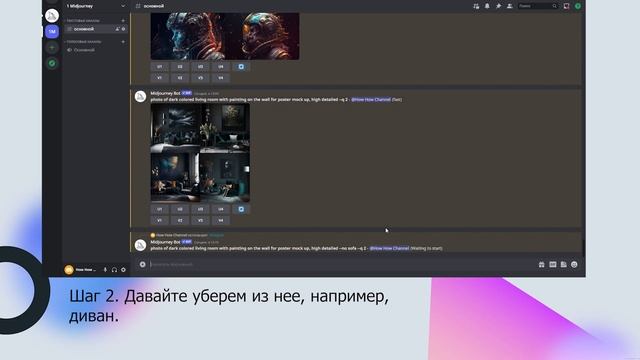640x360 pixels.
Task: Collapse the text channels category
Action: coord(83,20)
